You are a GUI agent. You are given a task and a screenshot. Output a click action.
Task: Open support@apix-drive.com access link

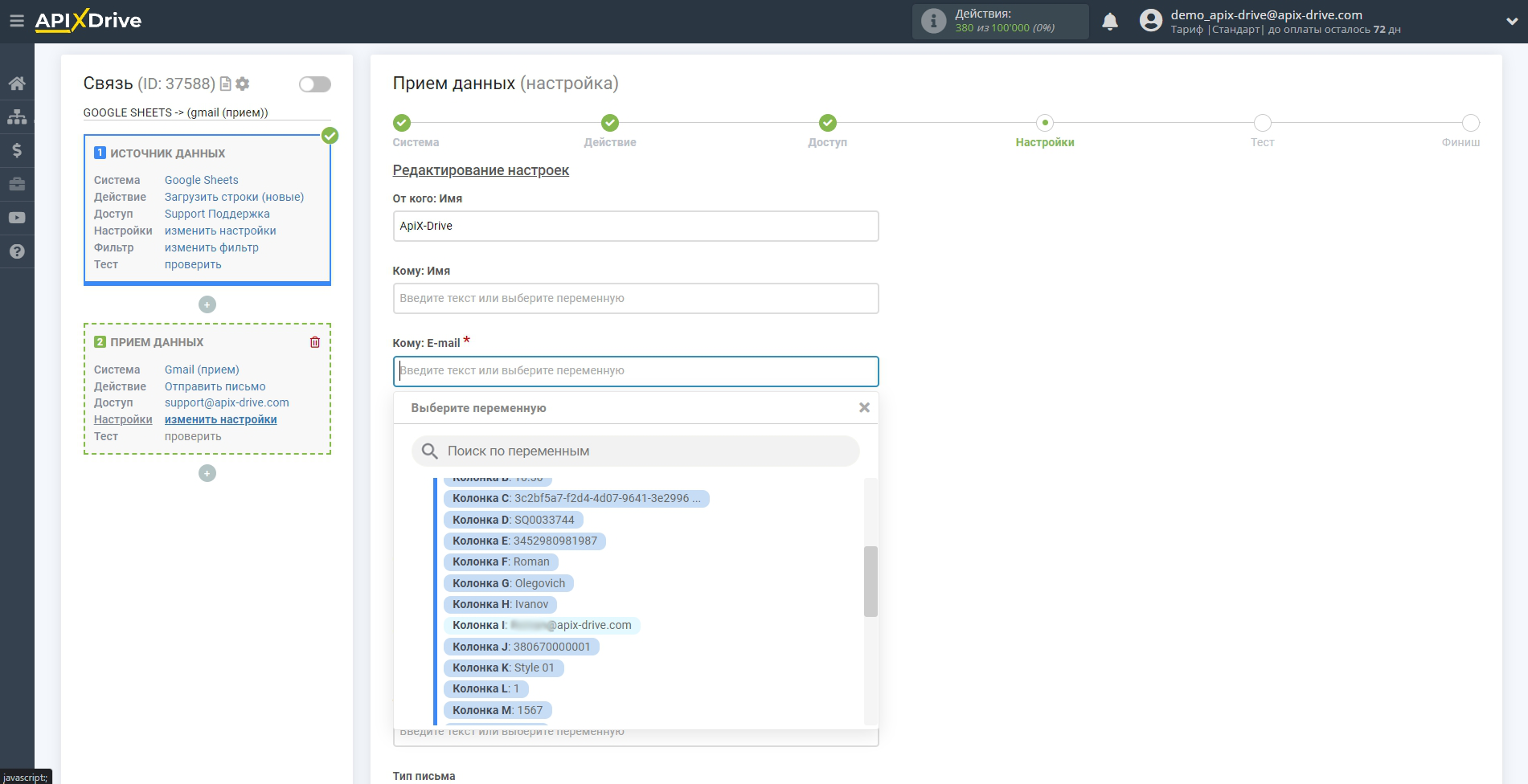pos(227,402)
